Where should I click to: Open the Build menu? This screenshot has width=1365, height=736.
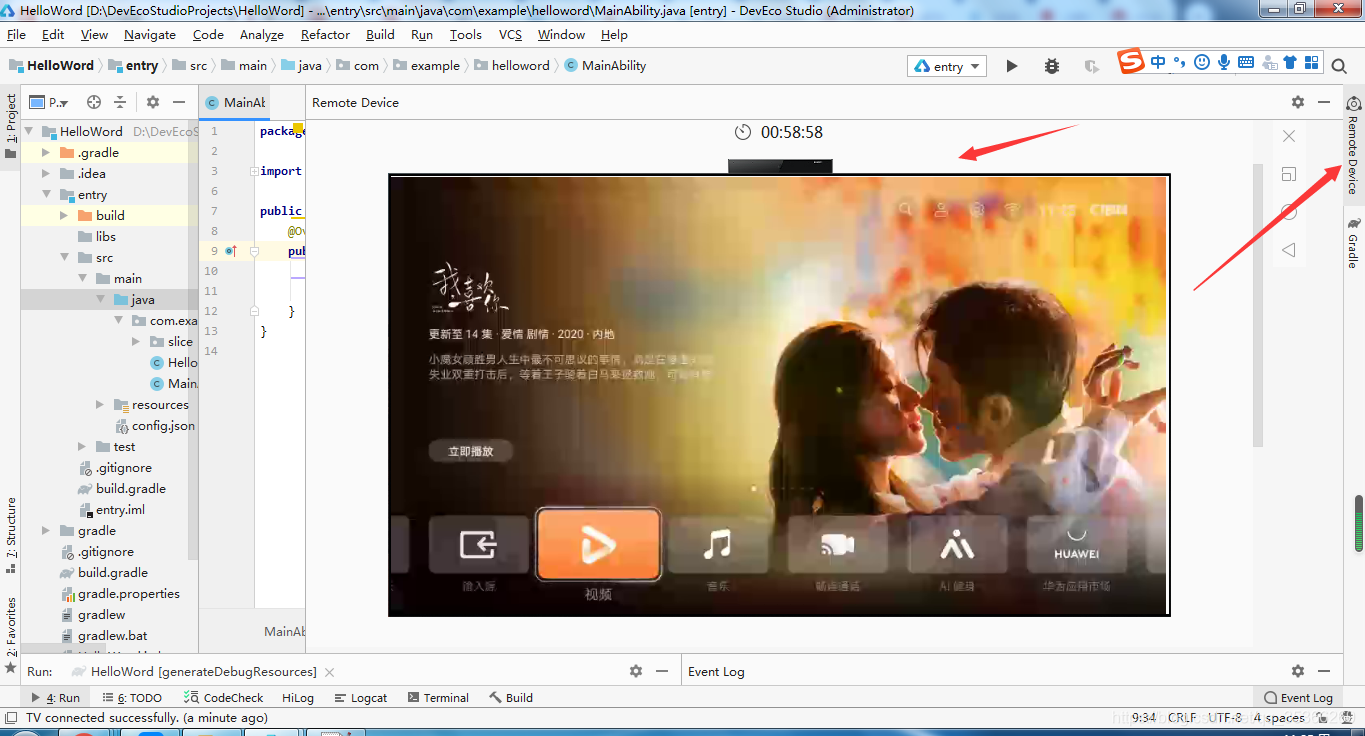click(380, 34)
